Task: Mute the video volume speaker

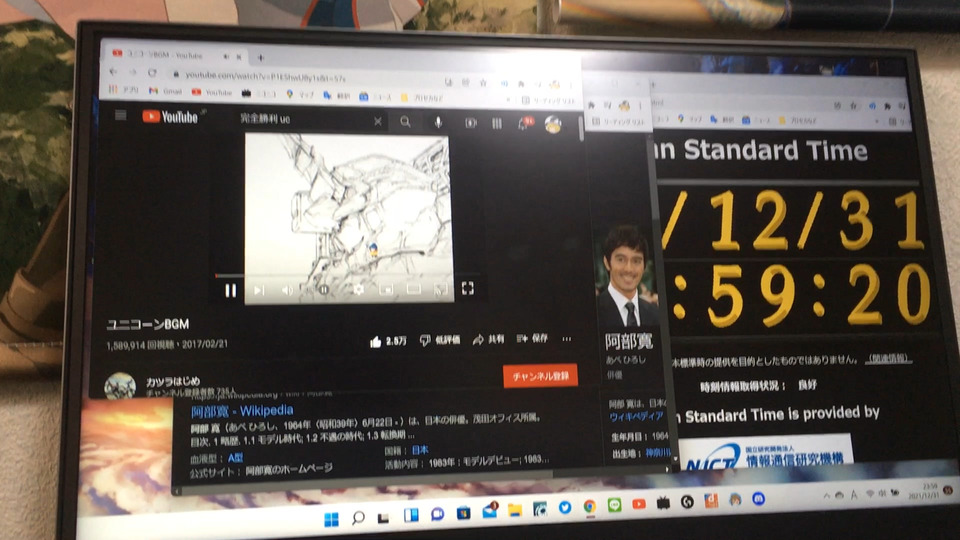Action: 287,290
